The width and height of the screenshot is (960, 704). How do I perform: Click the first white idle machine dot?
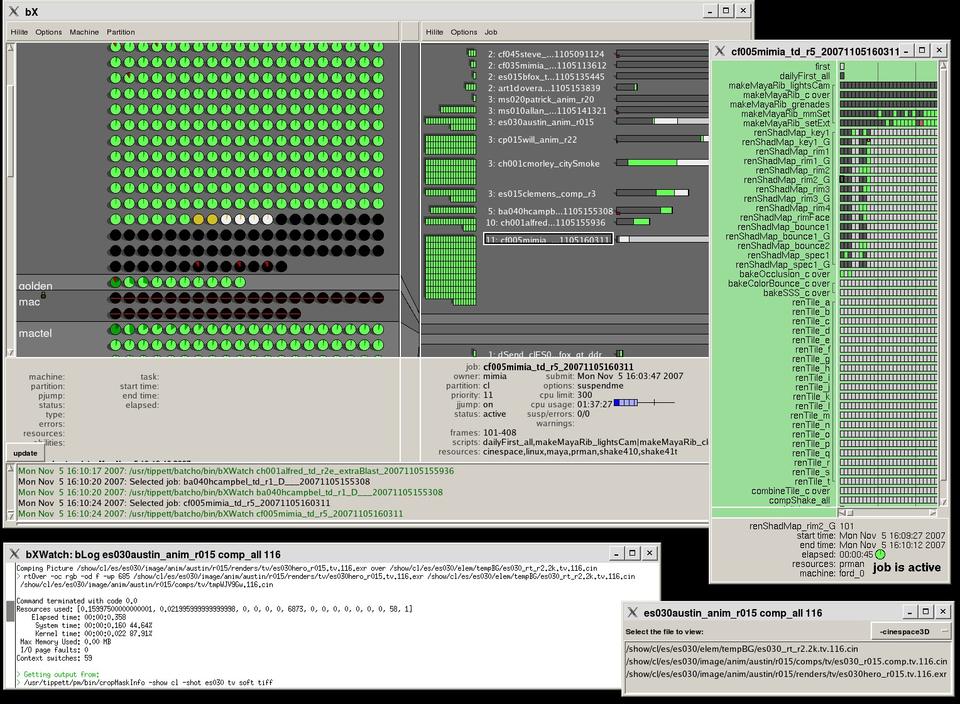[x=226, y=219]
